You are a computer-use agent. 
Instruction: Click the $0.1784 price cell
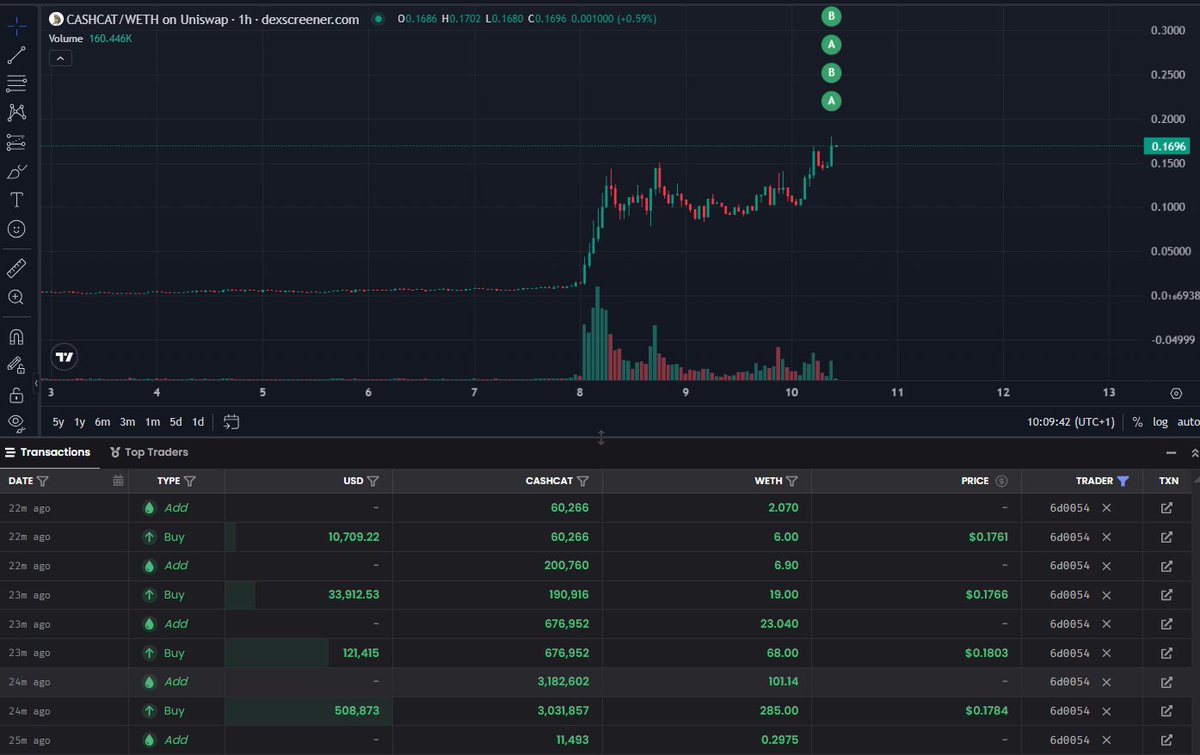click(986, 711)
